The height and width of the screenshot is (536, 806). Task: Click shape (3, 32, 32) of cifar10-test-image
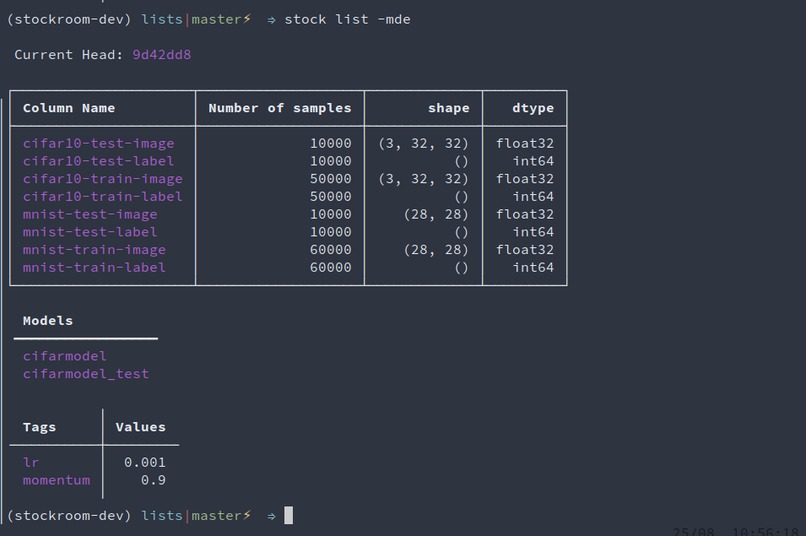pos(424,143)
